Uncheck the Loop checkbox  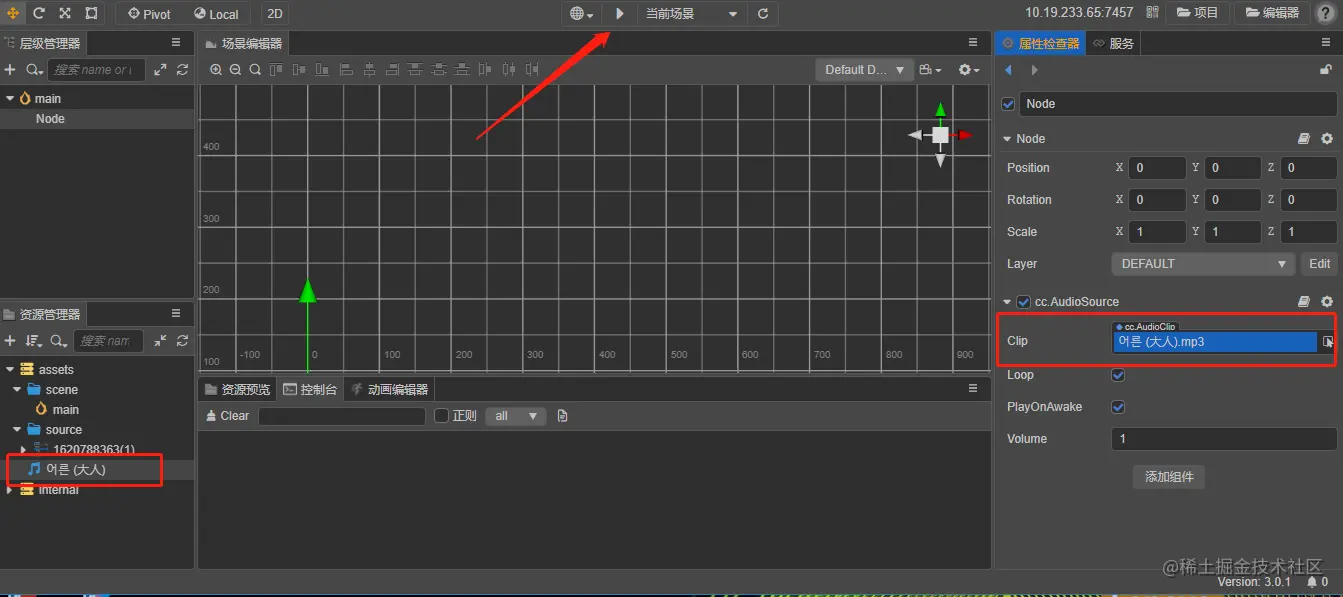[1118, 375]
